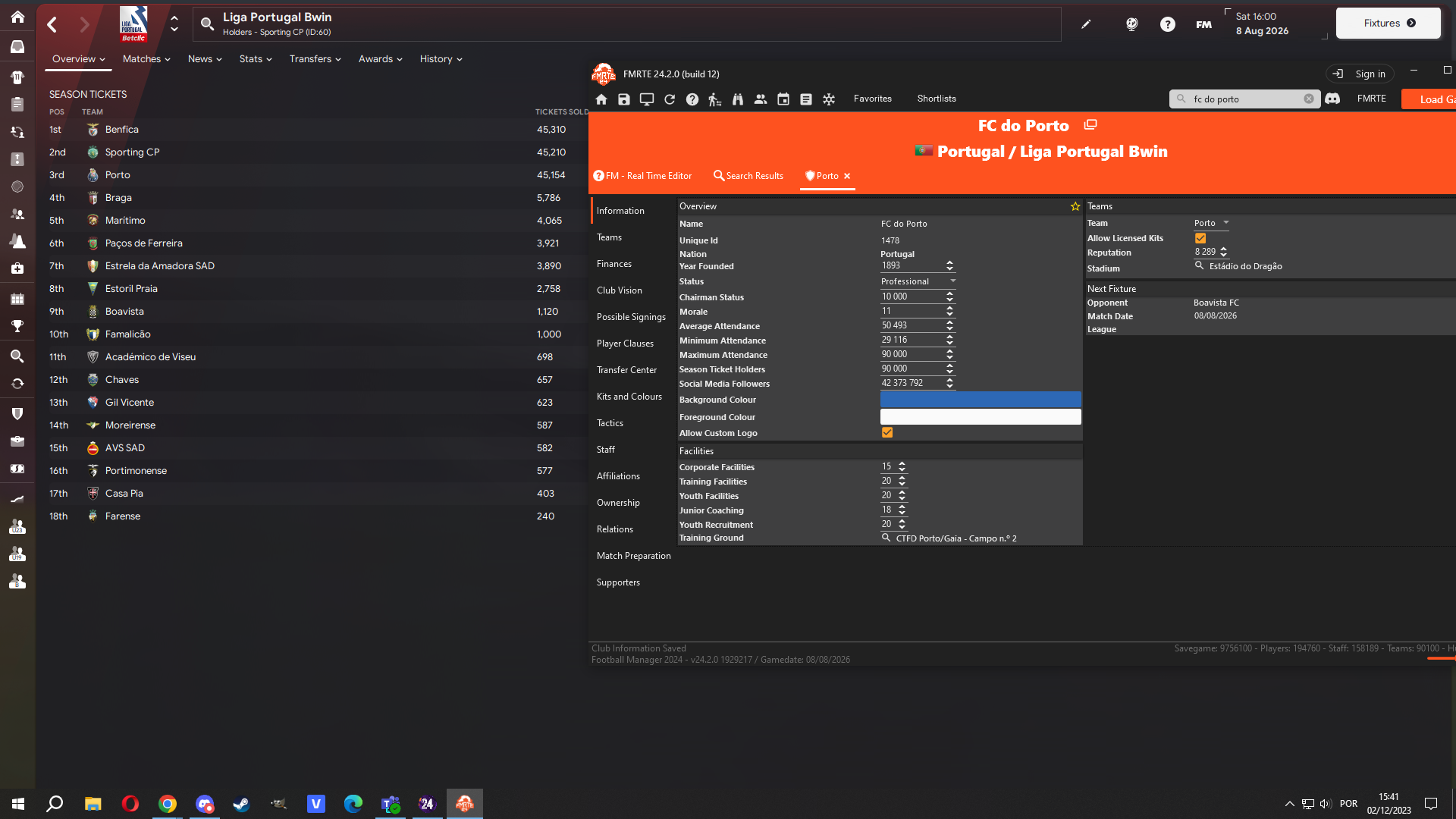Open FMRTE calendar date icon
Viewport: 1456px width, 819px height.
[x=783, y=99]
